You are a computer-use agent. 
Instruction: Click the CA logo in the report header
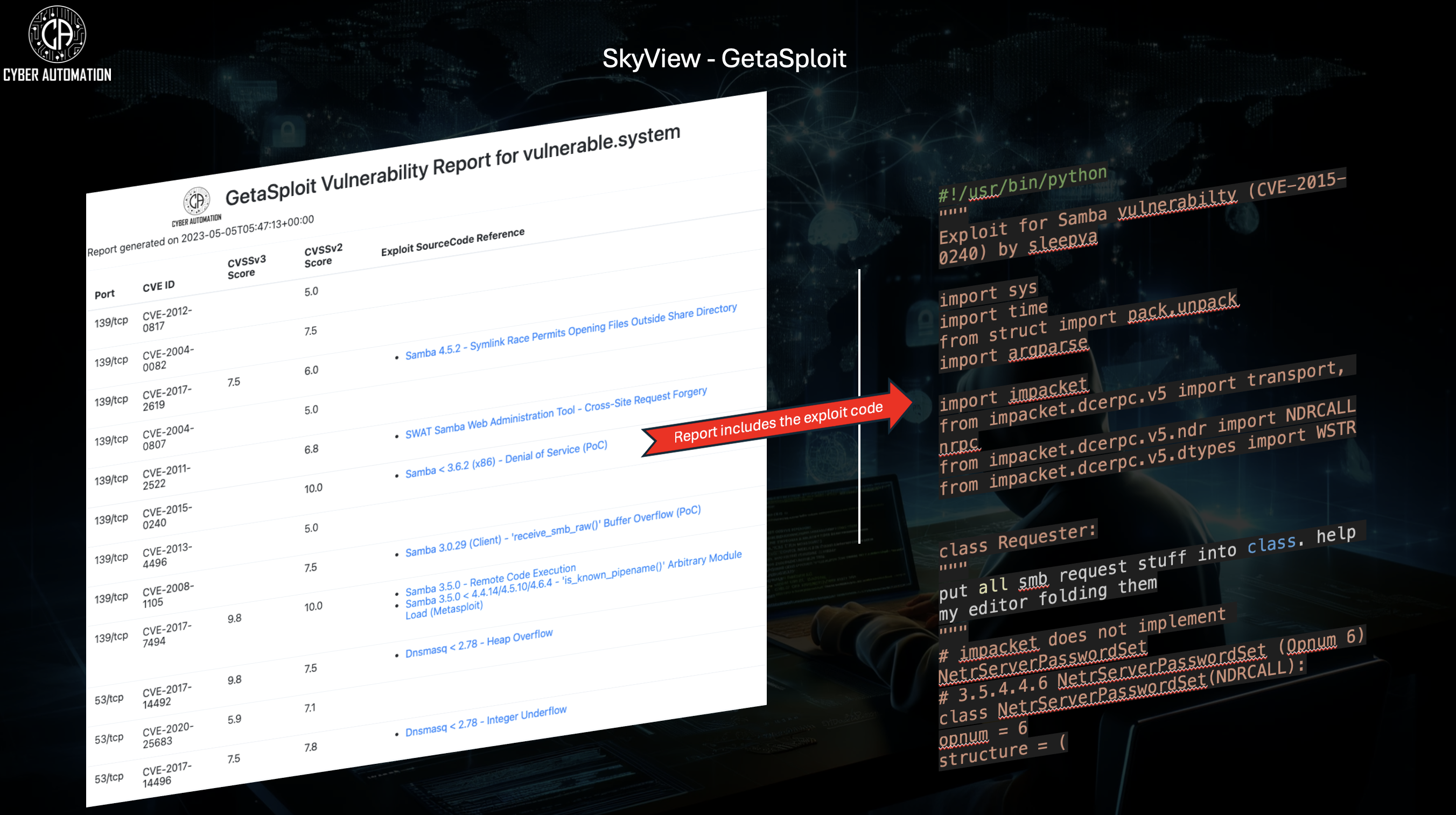point(197,206)
